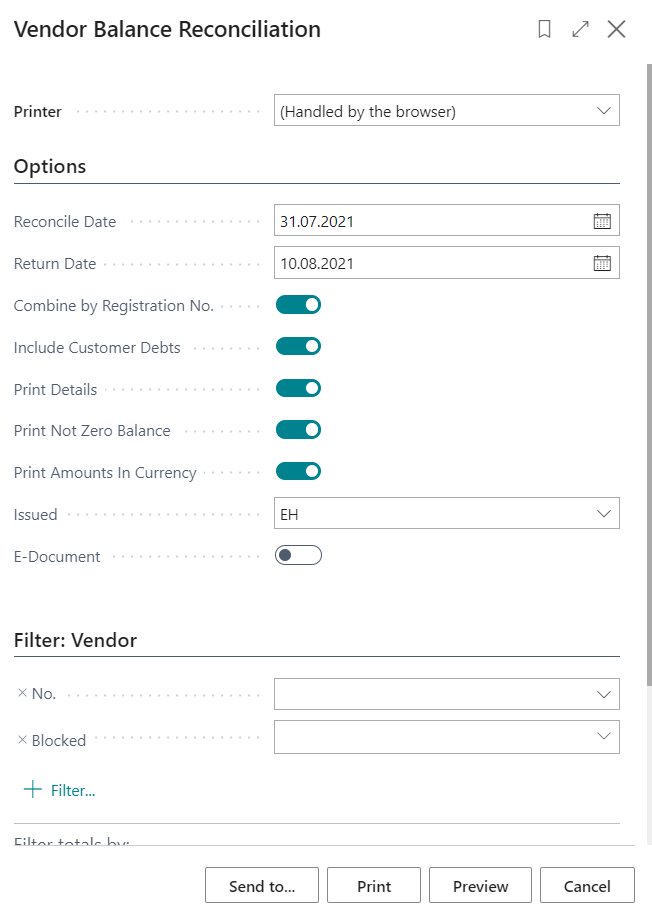Expand dialog with the maximize arrows icon
The image size is (652, 918).
click(580, 29)
